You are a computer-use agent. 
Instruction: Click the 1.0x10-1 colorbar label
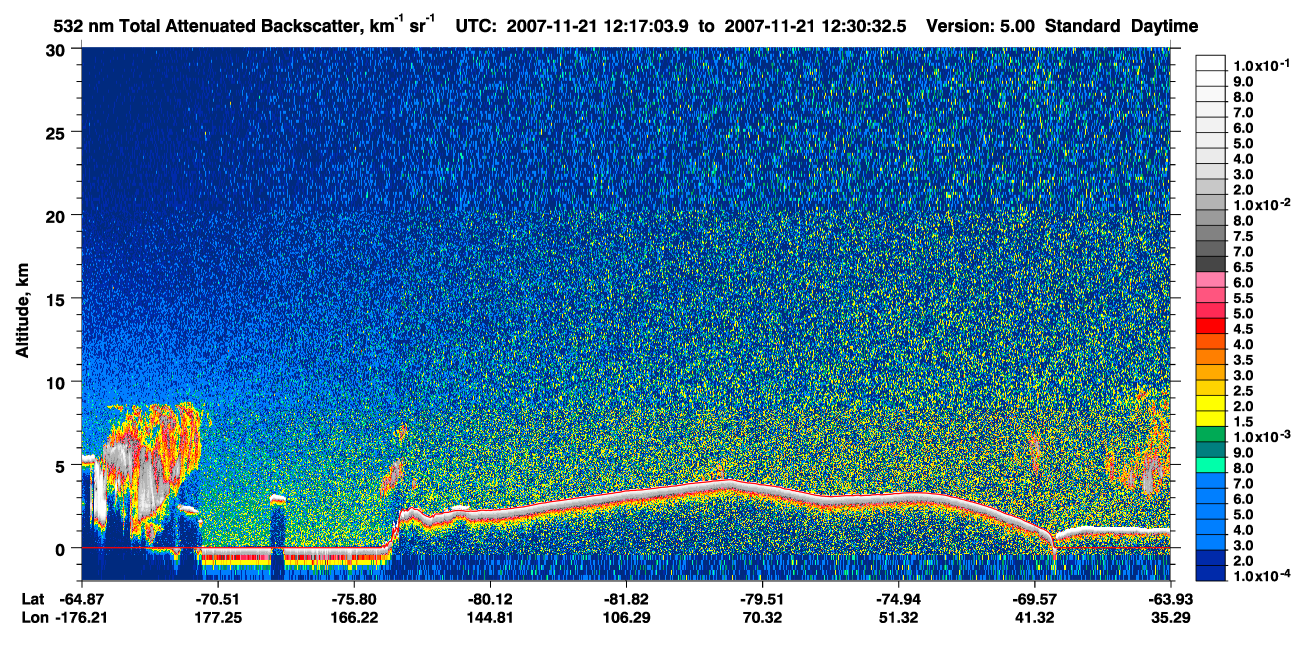[x=1261, y=65]
